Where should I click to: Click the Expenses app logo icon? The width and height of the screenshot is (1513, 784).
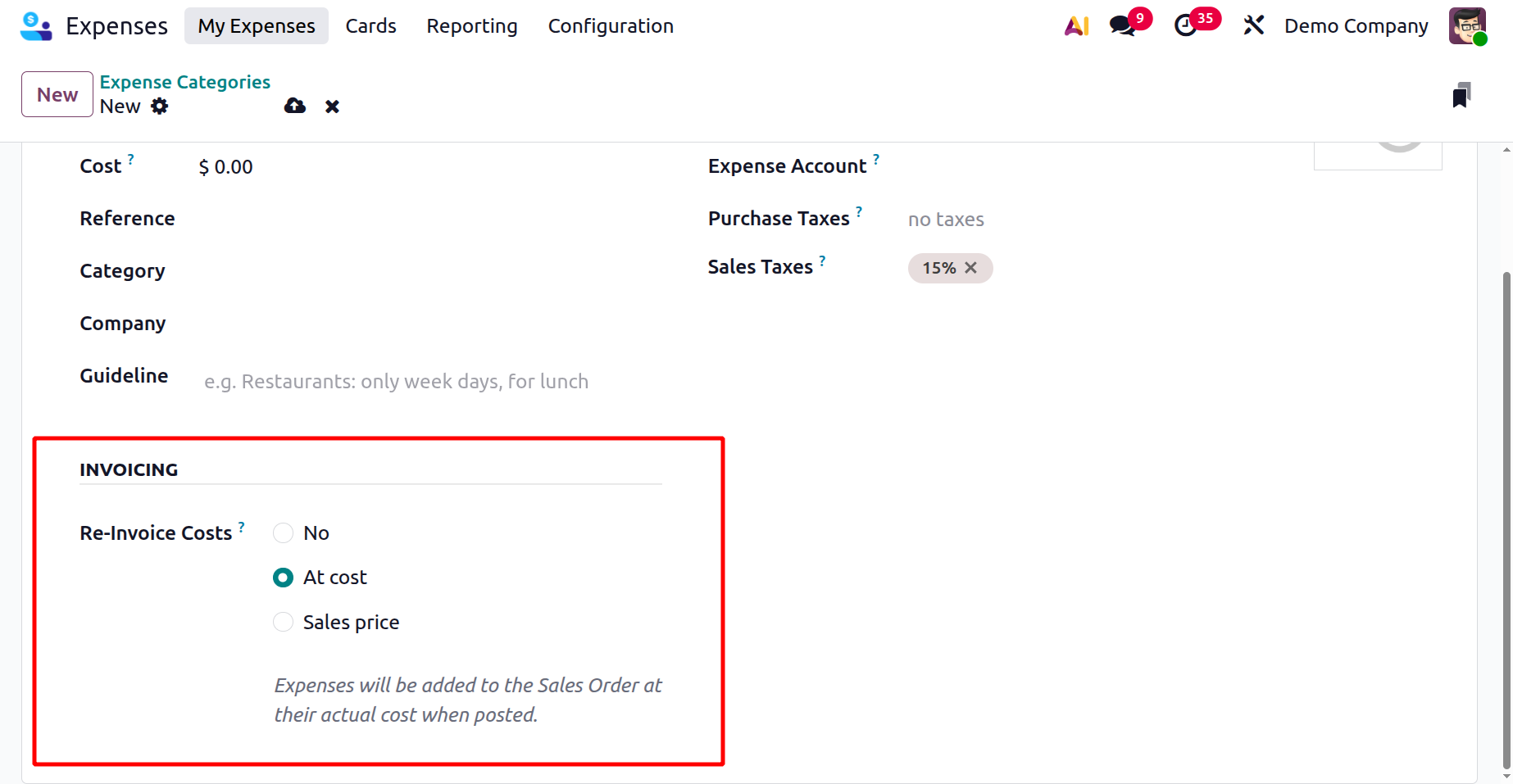[35, 26]
